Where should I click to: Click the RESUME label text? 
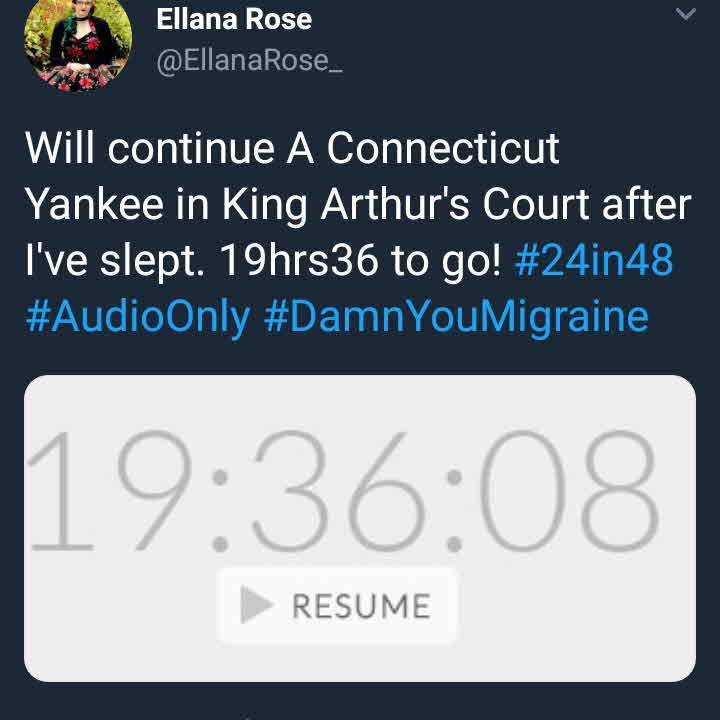click(x=361, y=606)
